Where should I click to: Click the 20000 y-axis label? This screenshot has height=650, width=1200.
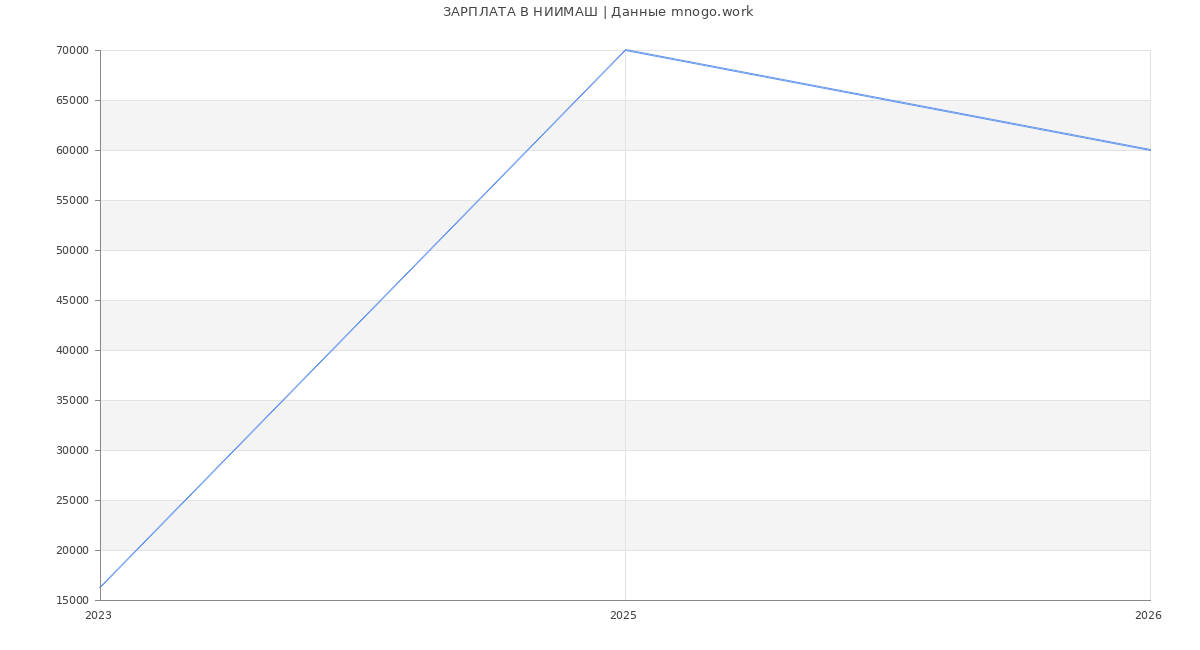(x=72, y=551)
